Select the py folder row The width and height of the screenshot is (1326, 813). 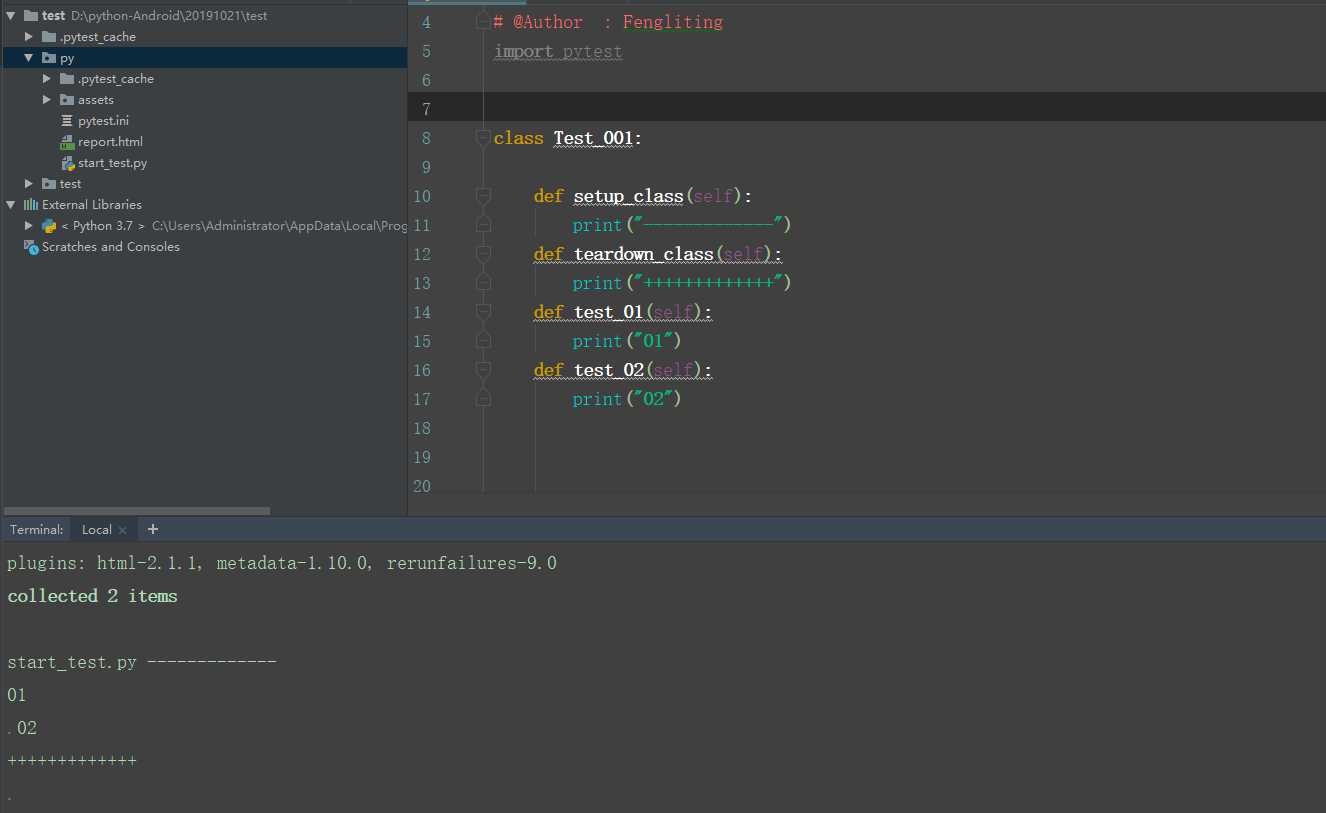pyautogui.click(x=204, y=58)
